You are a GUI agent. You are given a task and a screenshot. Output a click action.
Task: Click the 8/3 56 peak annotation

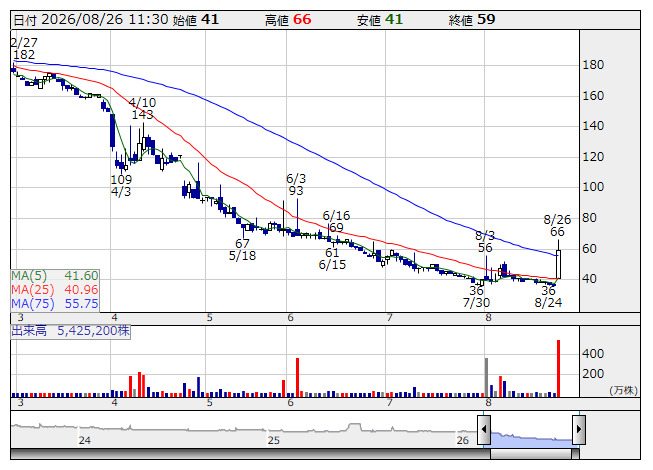[x=485, y=242]
